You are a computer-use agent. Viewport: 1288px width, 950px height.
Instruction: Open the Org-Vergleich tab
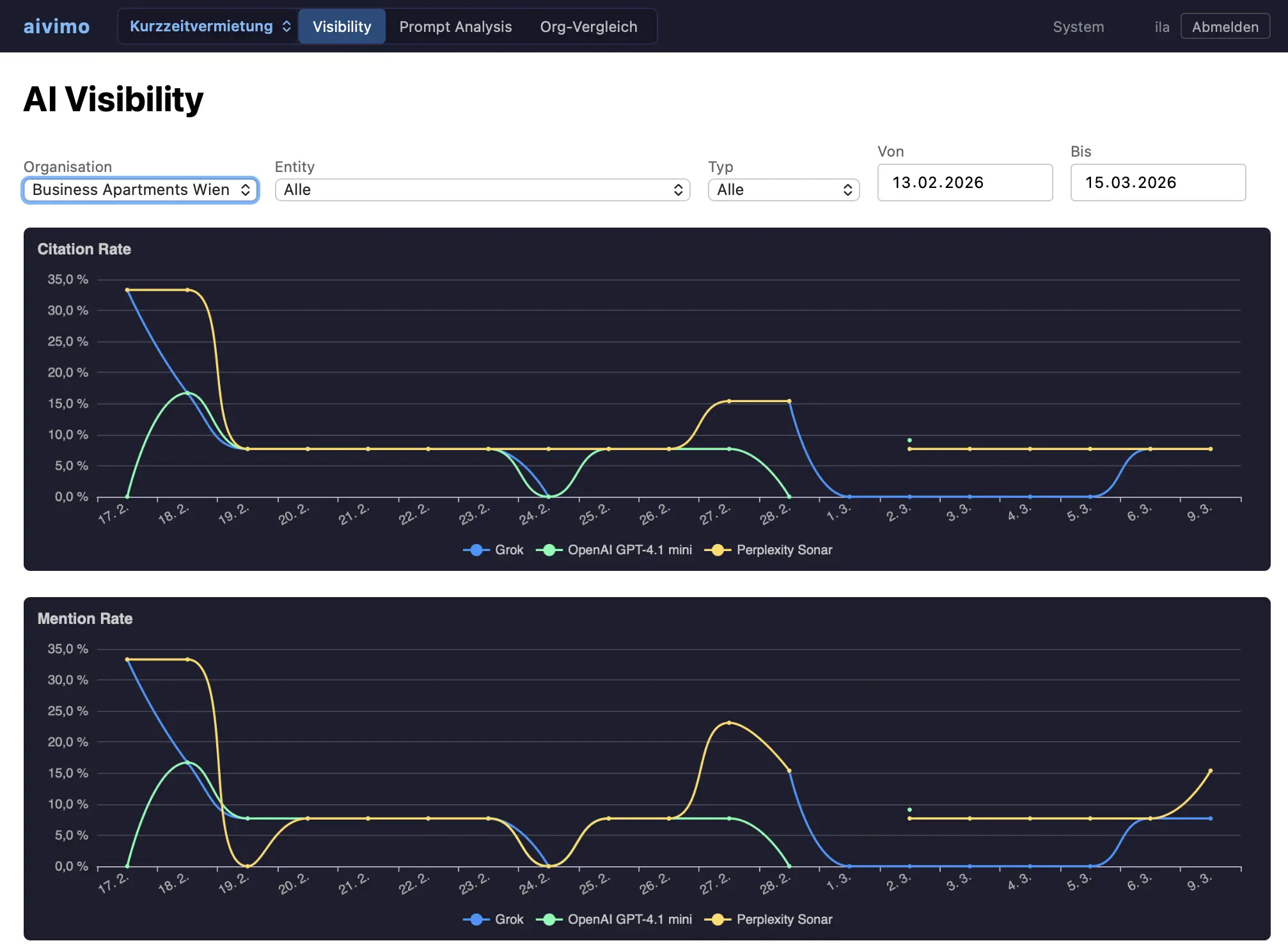588,26
